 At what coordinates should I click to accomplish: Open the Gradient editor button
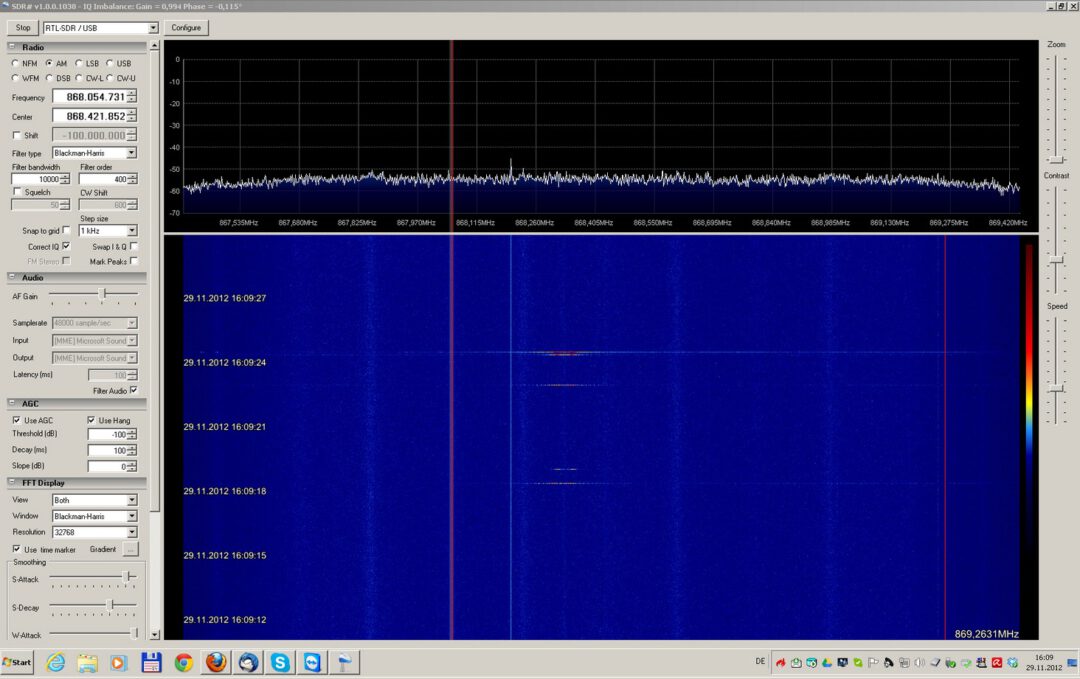pos(130,549)
